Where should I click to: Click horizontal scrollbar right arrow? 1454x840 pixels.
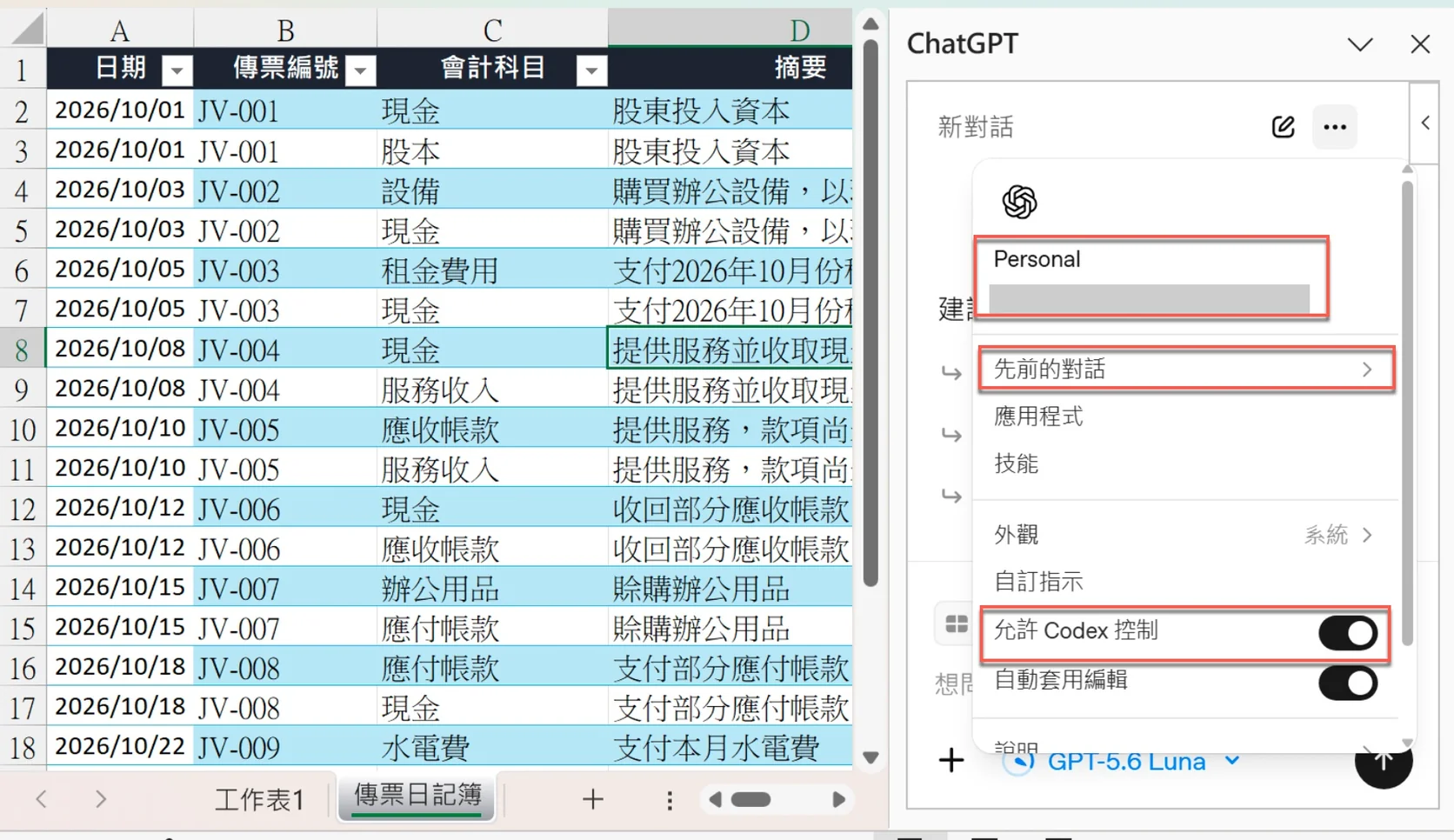[x=838, y=799]
